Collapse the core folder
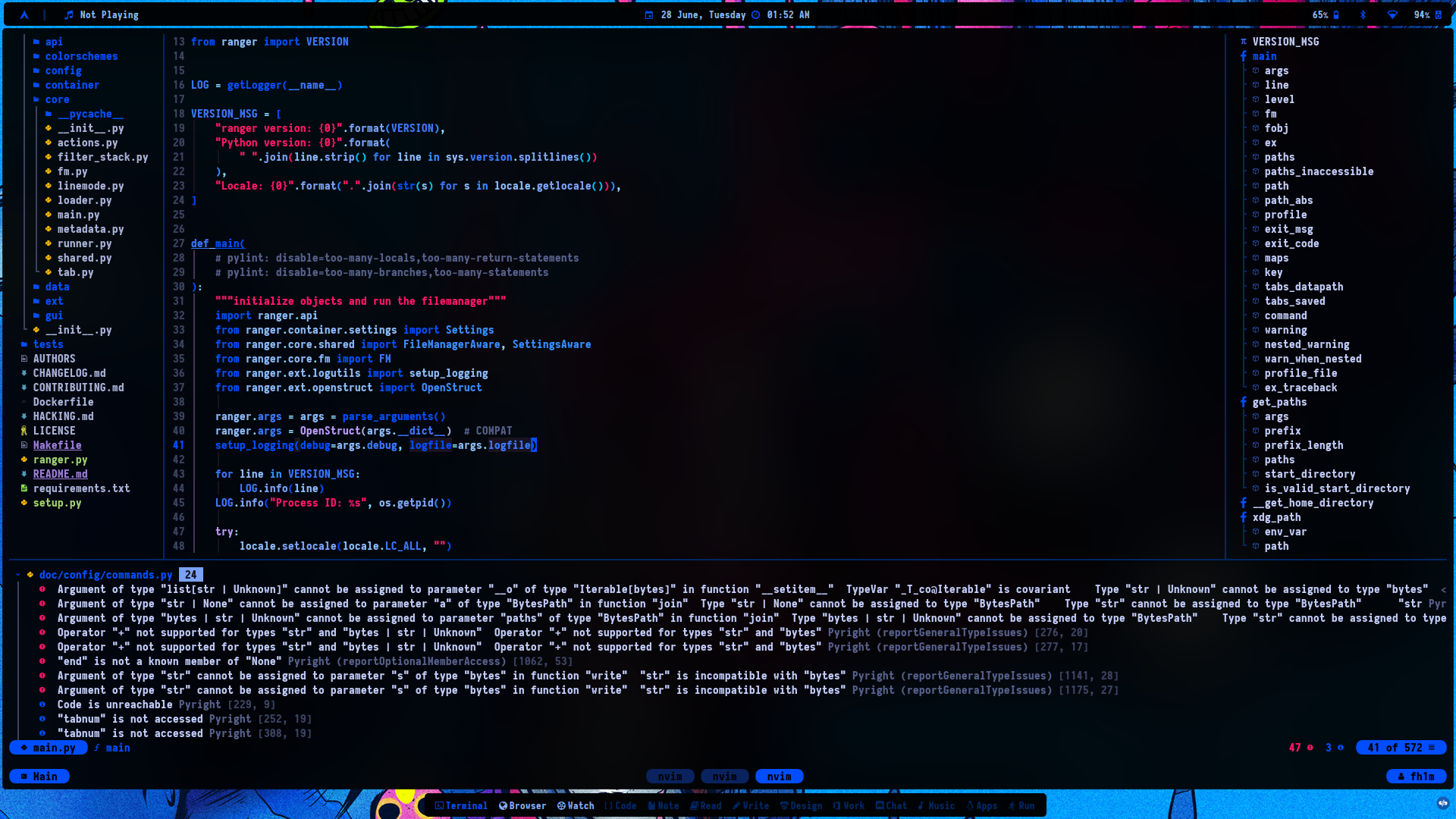 coord(51,99)
